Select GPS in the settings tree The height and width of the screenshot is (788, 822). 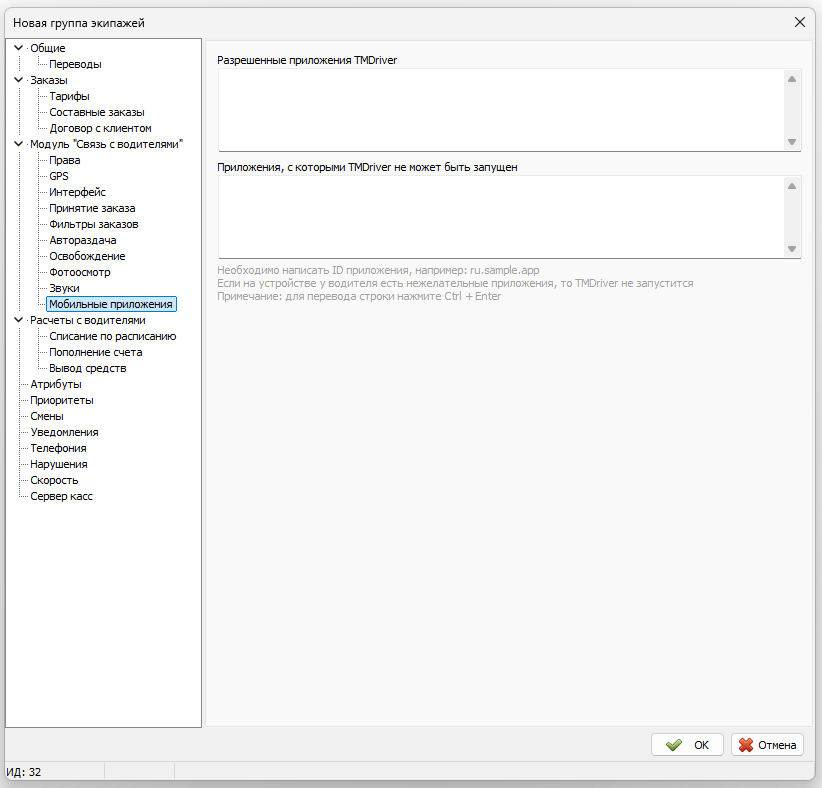click(x=59, y=176)
